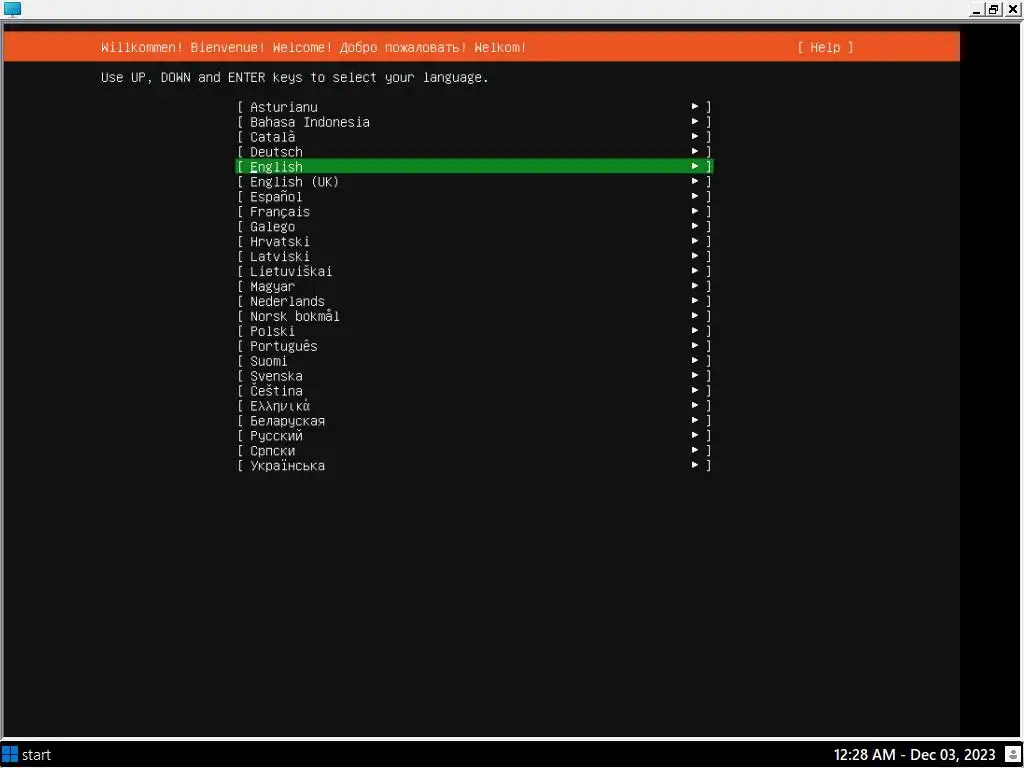
Task: Choose Čeština from the list
Action: 474,391
